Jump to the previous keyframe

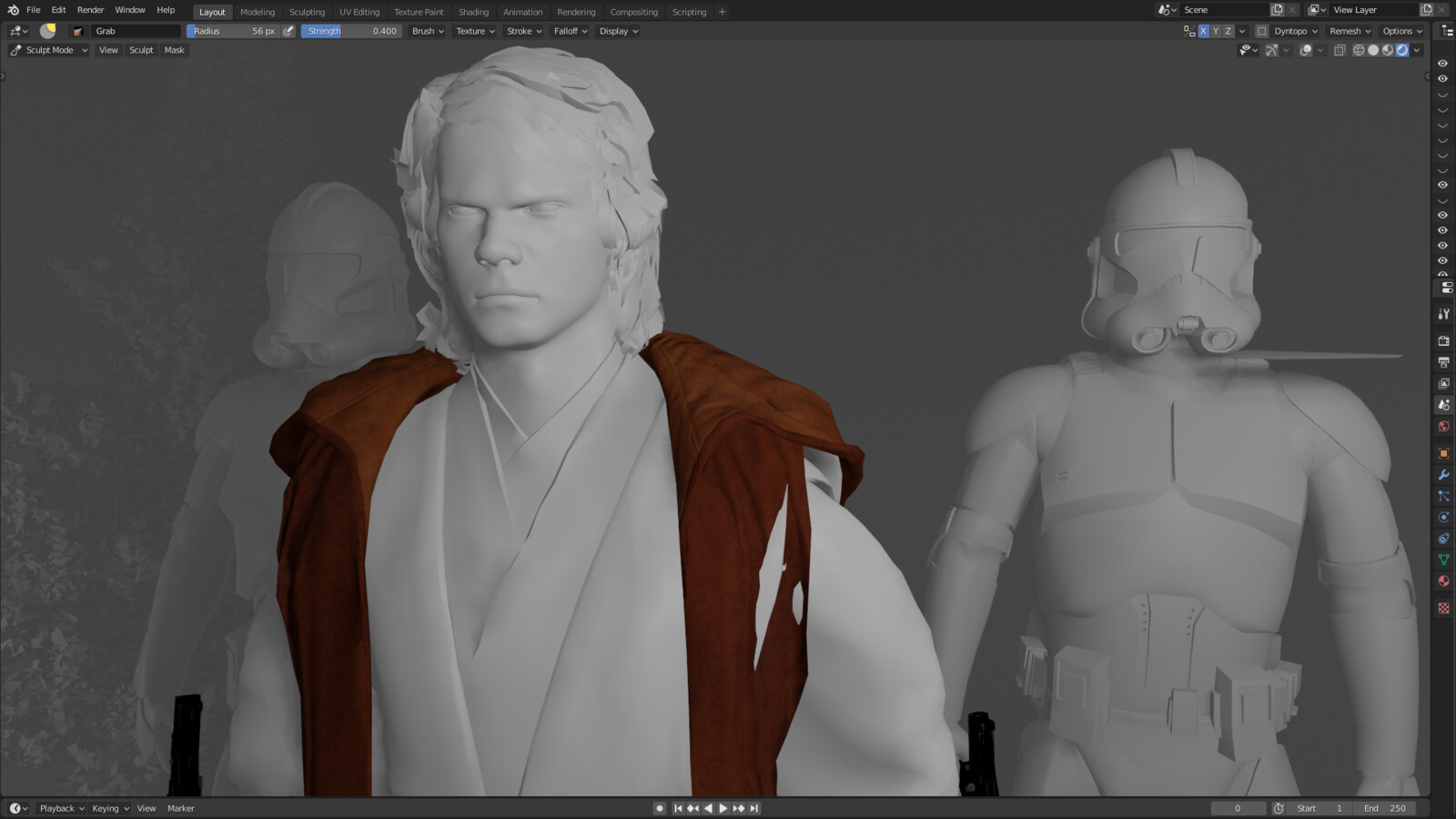click(693, 808)
